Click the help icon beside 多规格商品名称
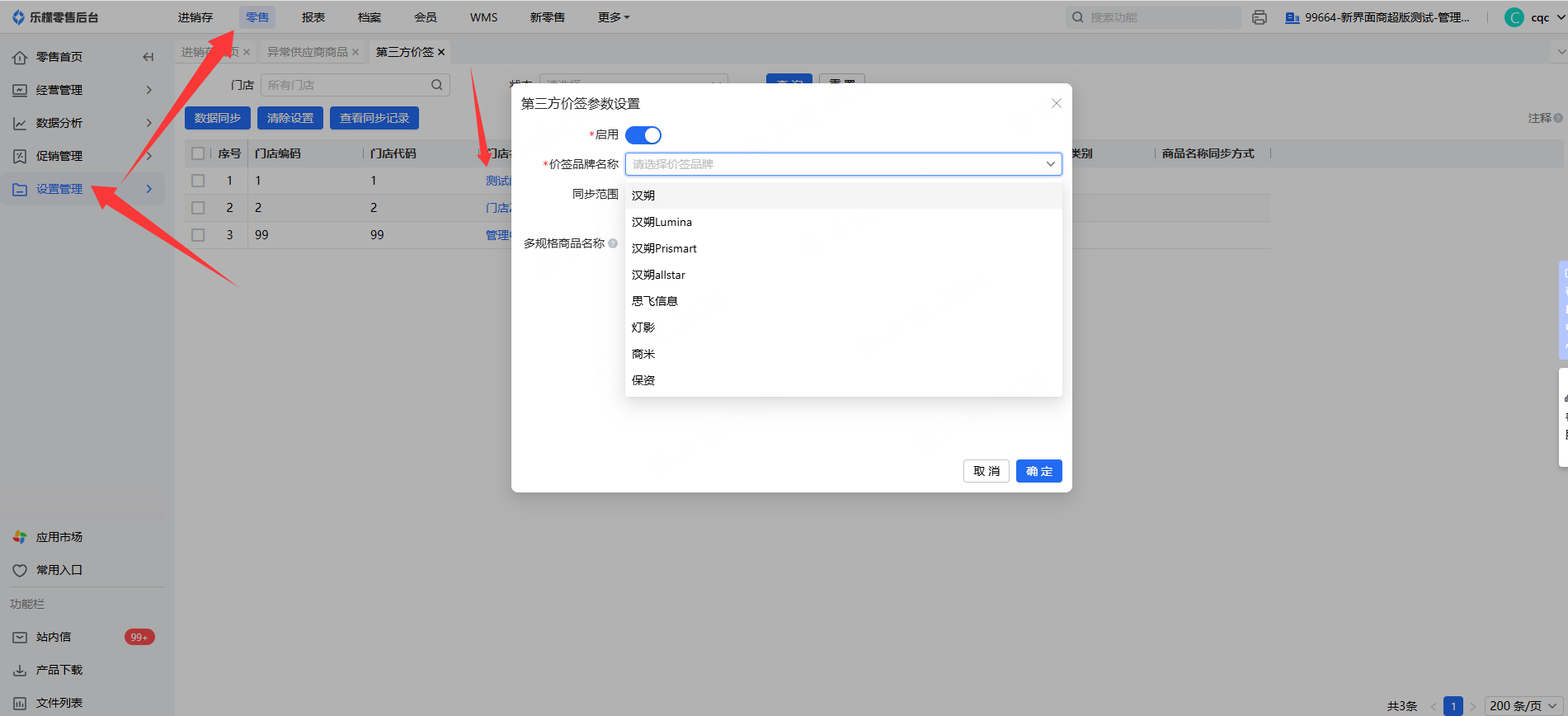 point(613,243)
